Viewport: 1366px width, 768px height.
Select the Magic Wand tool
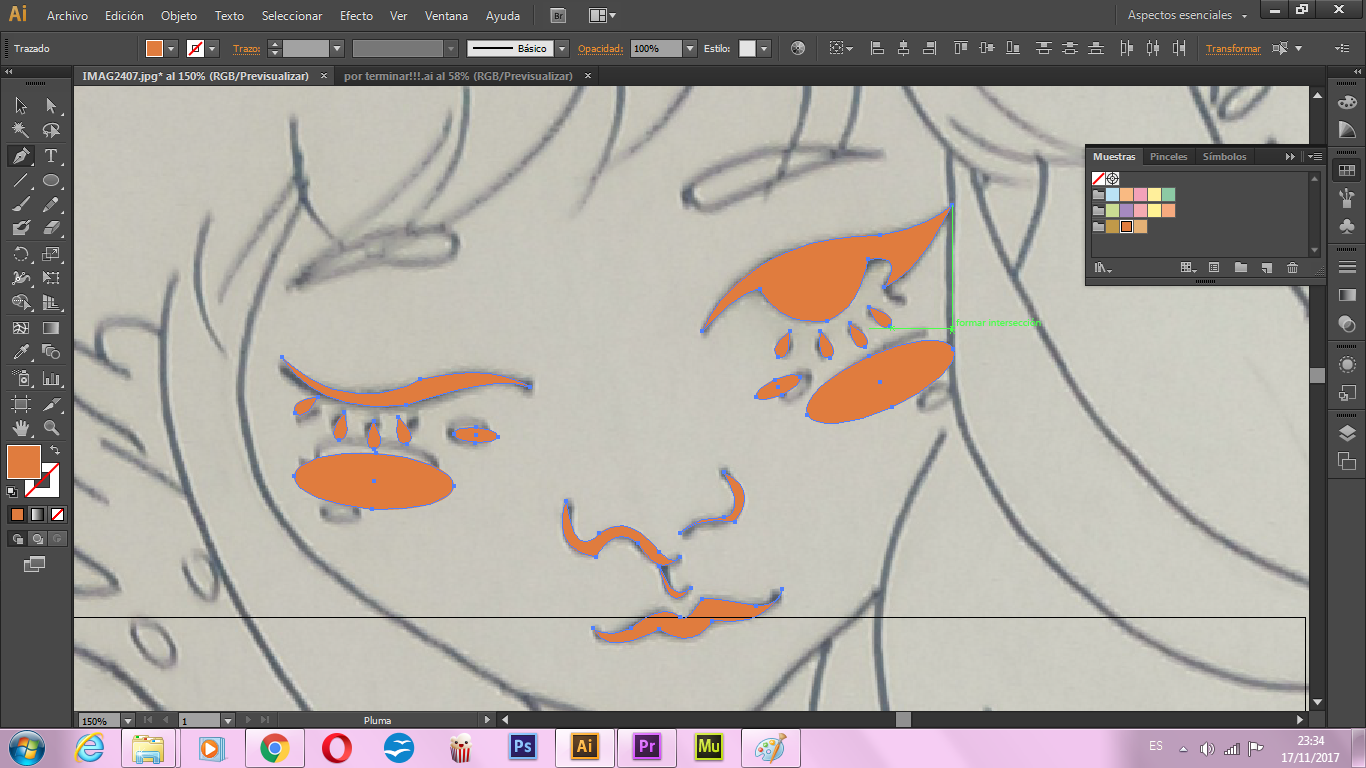point(21,131)
